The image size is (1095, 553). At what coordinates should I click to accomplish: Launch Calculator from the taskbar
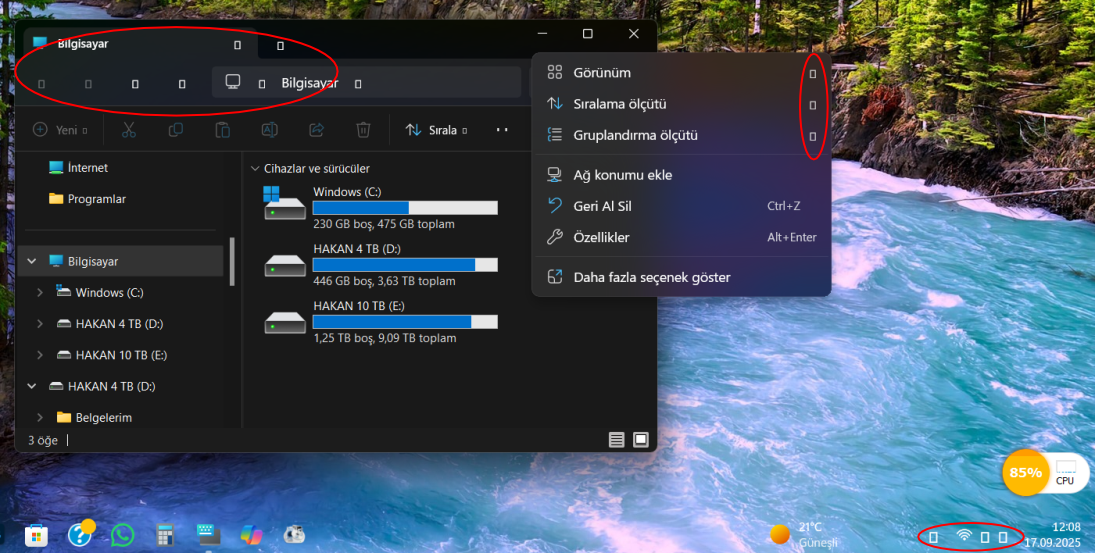[x=165, y=536]
